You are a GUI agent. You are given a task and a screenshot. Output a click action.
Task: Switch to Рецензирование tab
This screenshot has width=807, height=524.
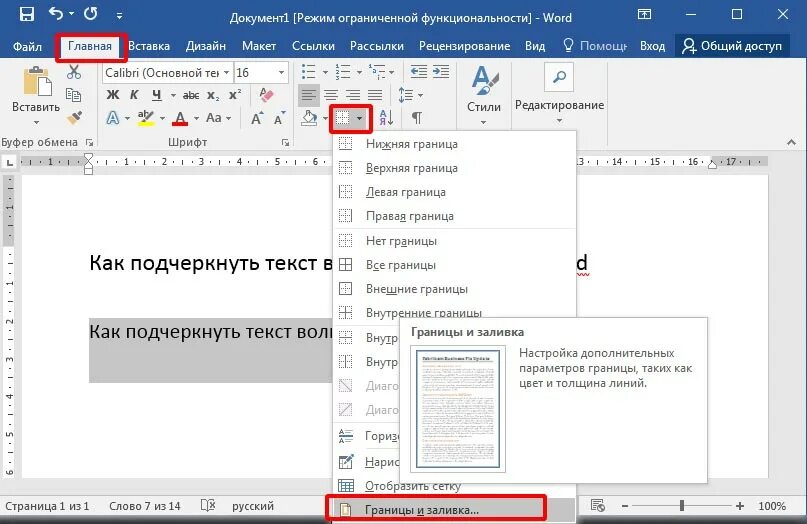464,46
